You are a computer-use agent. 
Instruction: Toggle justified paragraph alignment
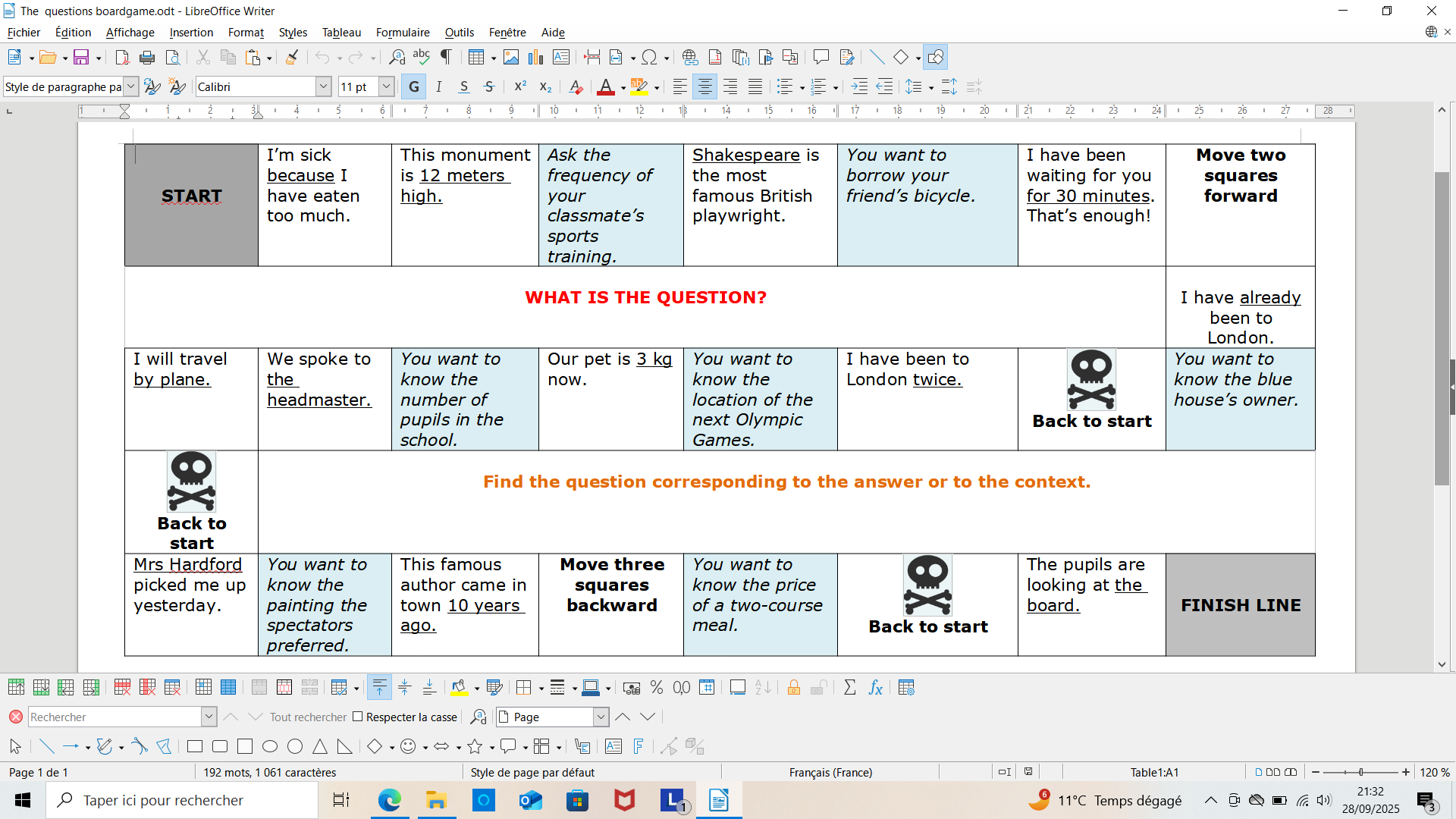(755, 86)
